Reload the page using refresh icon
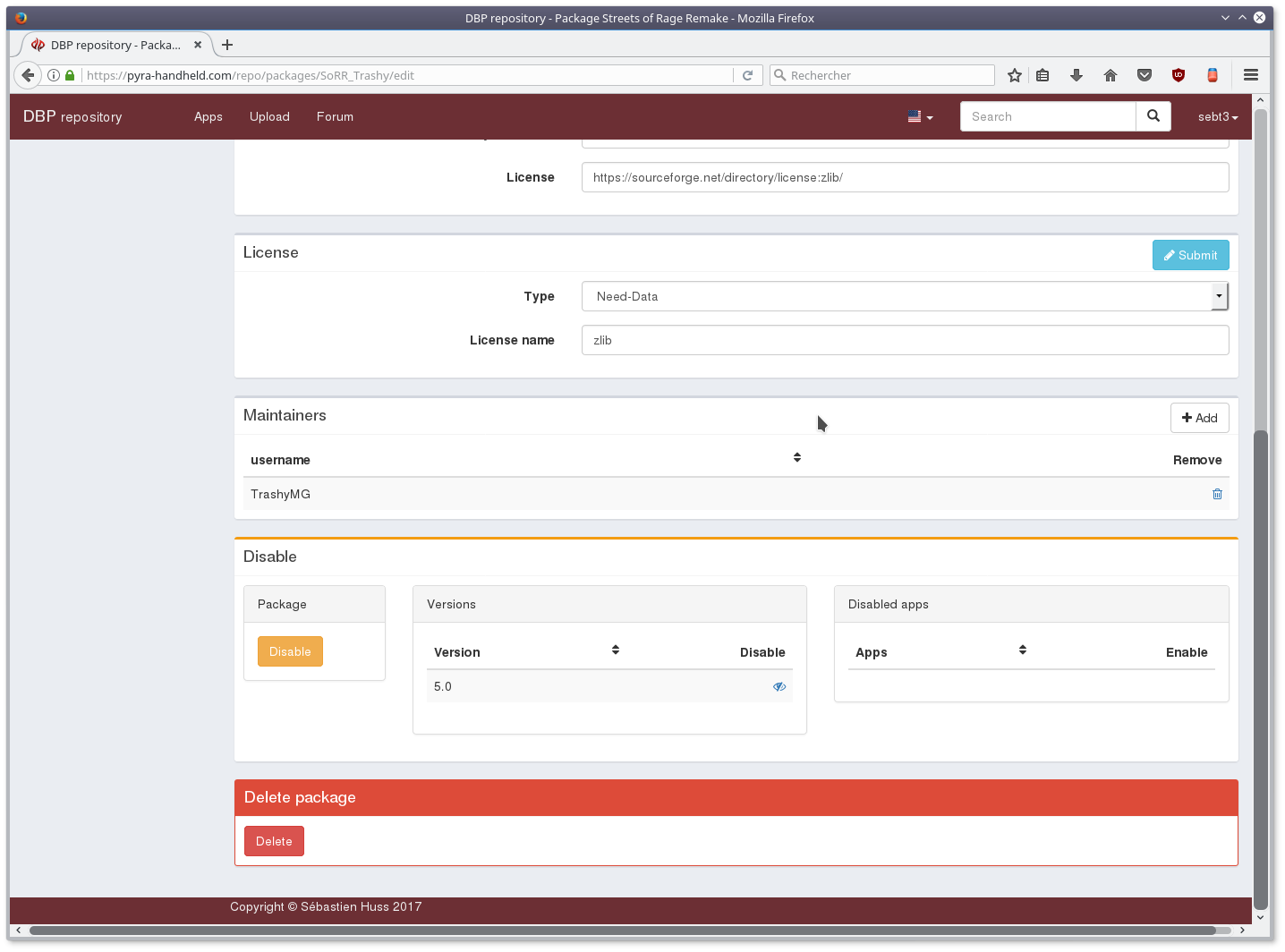 tap(748, 76)
